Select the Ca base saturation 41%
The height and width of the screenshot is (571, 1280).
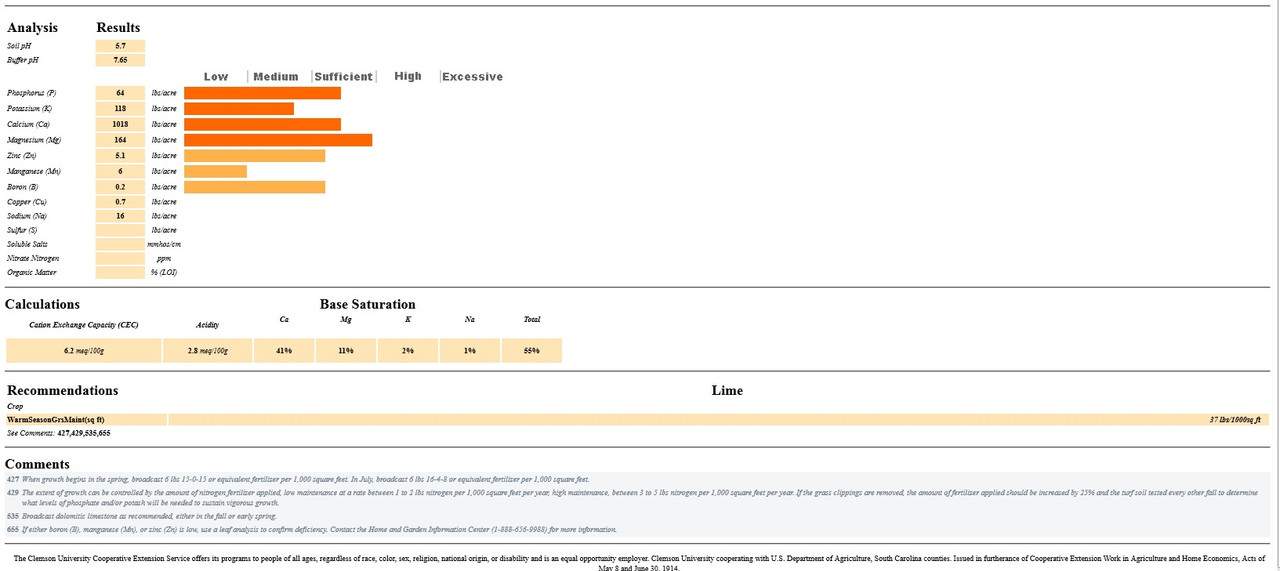coord(284,351)
